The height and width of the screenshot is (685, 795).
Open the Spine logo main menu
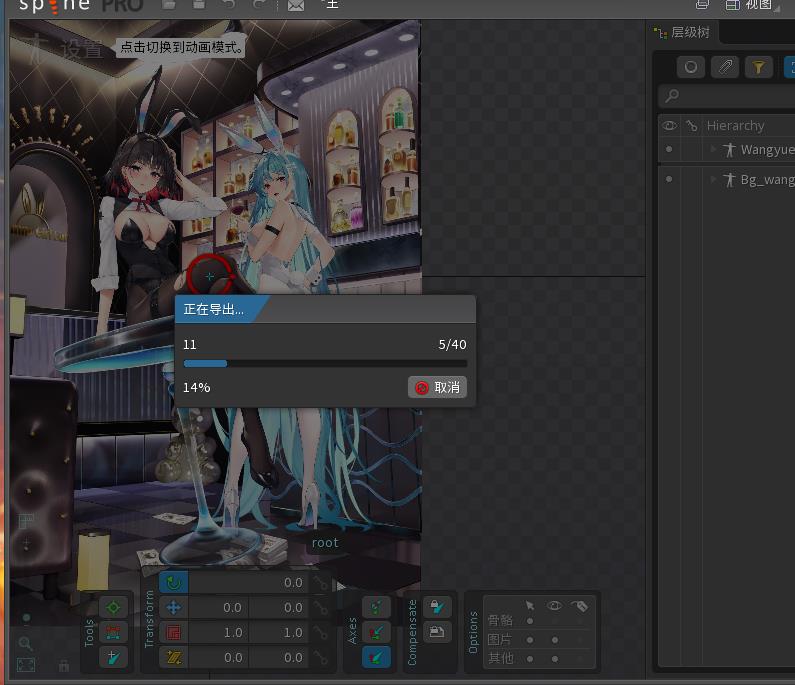coord(55,6)
